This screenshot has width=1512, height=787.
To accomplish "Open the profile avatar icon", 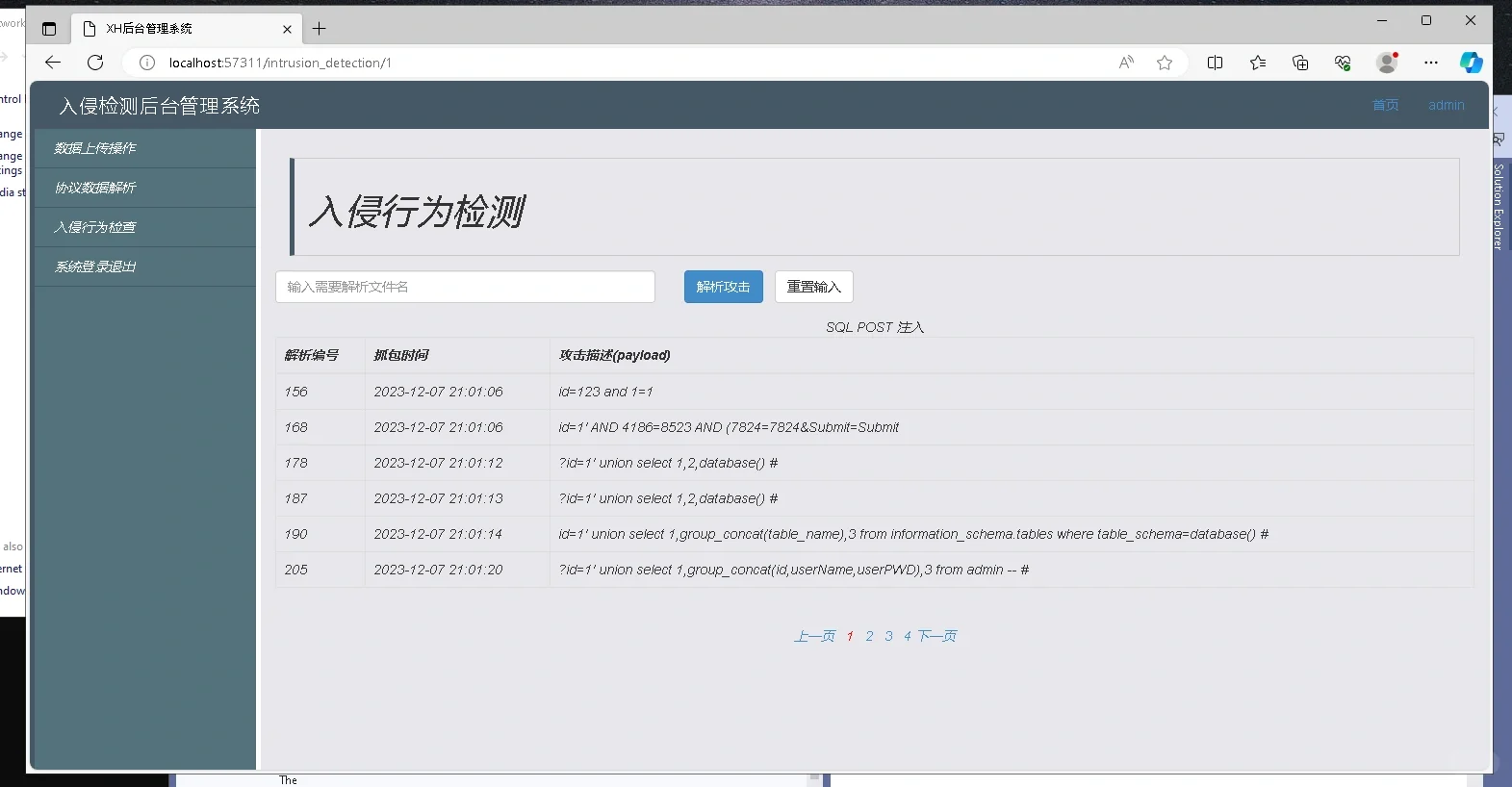I will click(x=1387, y=63).
